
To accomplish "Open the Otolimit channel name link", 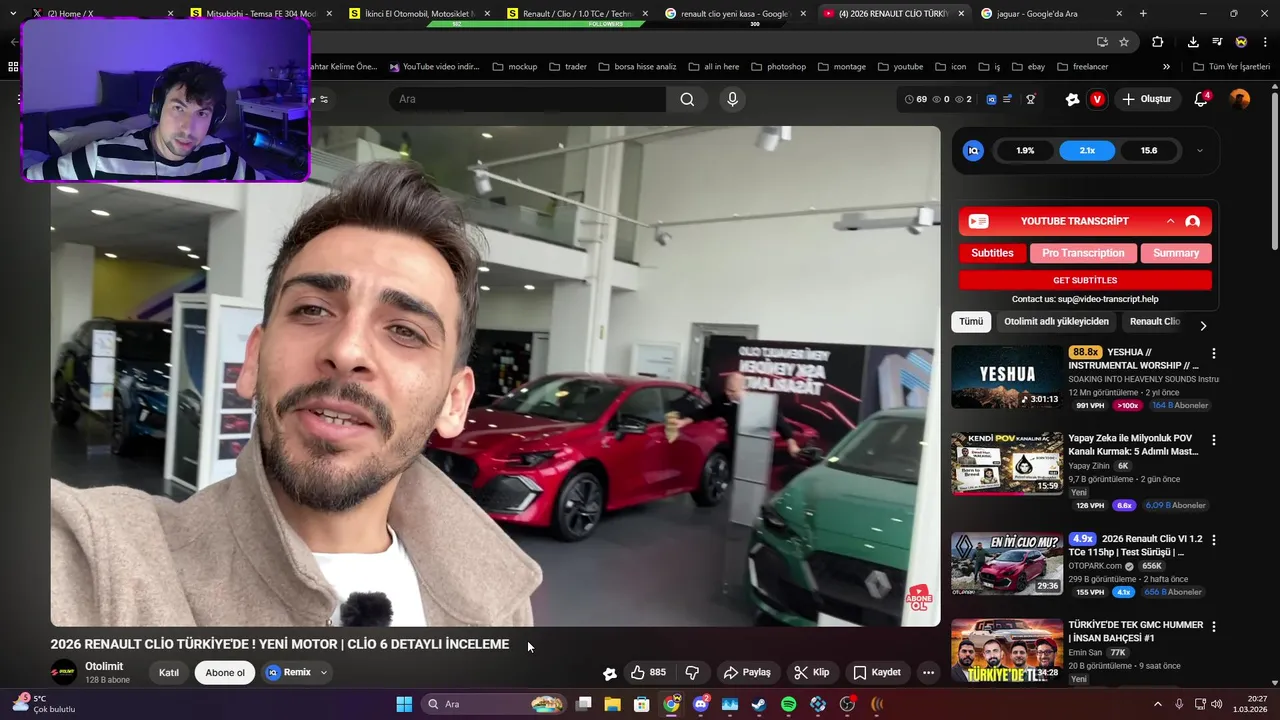I will point(104,666).
